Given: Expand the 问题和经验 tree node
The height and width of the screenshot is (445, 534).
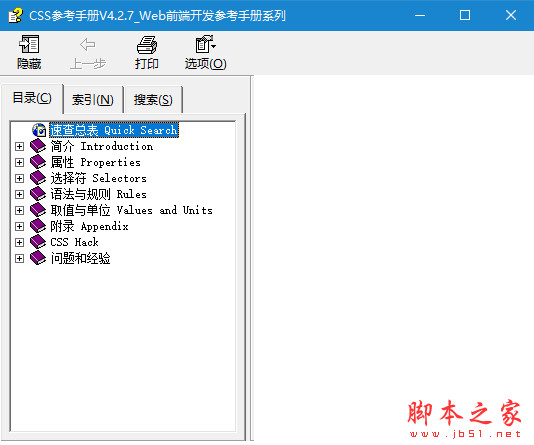Looking at the screenshot, I should 19,258.
